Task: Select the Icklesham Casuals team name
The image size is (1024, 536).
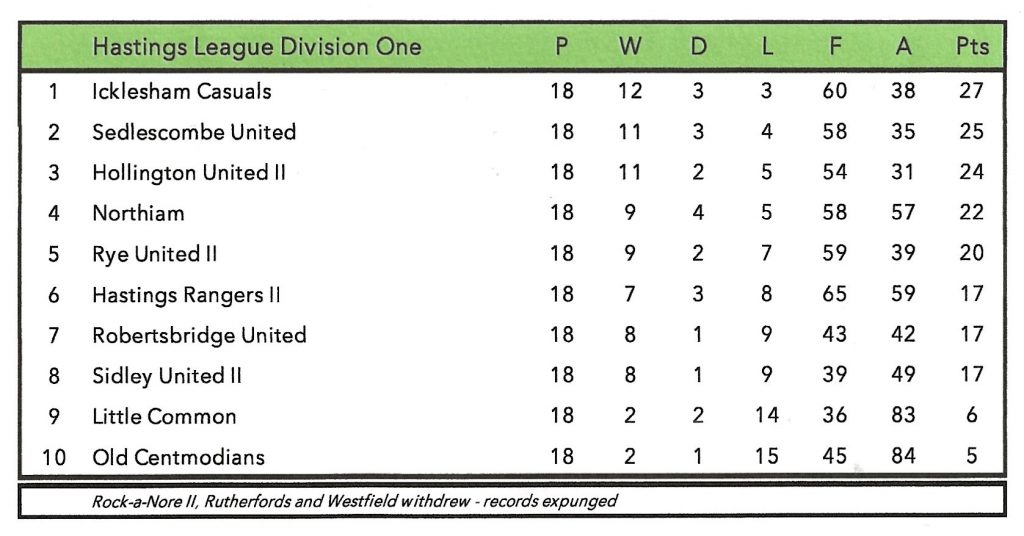Action: pos(181,91)
